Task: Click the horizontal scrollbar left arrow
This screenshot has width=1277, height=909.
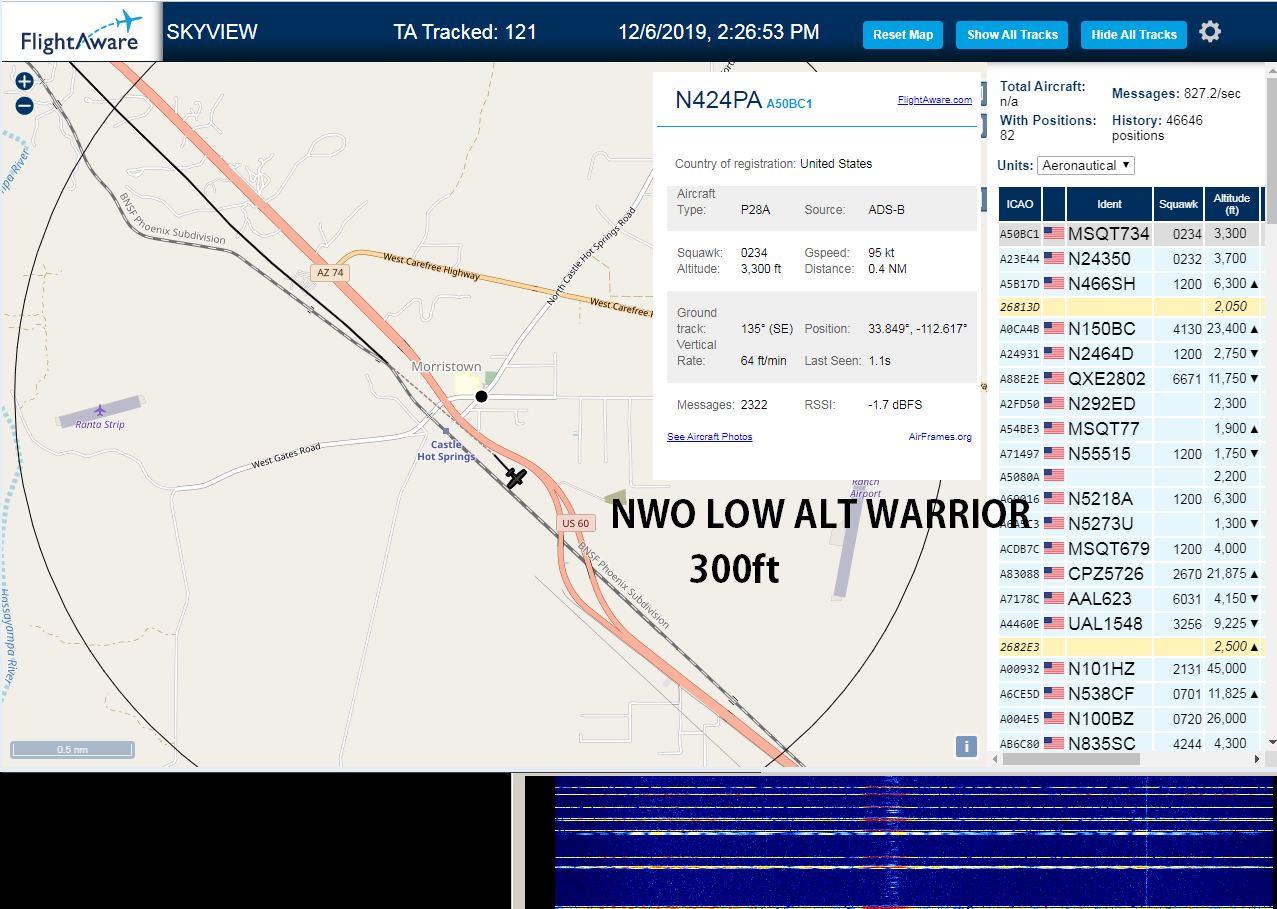Action: pos(996,759)
